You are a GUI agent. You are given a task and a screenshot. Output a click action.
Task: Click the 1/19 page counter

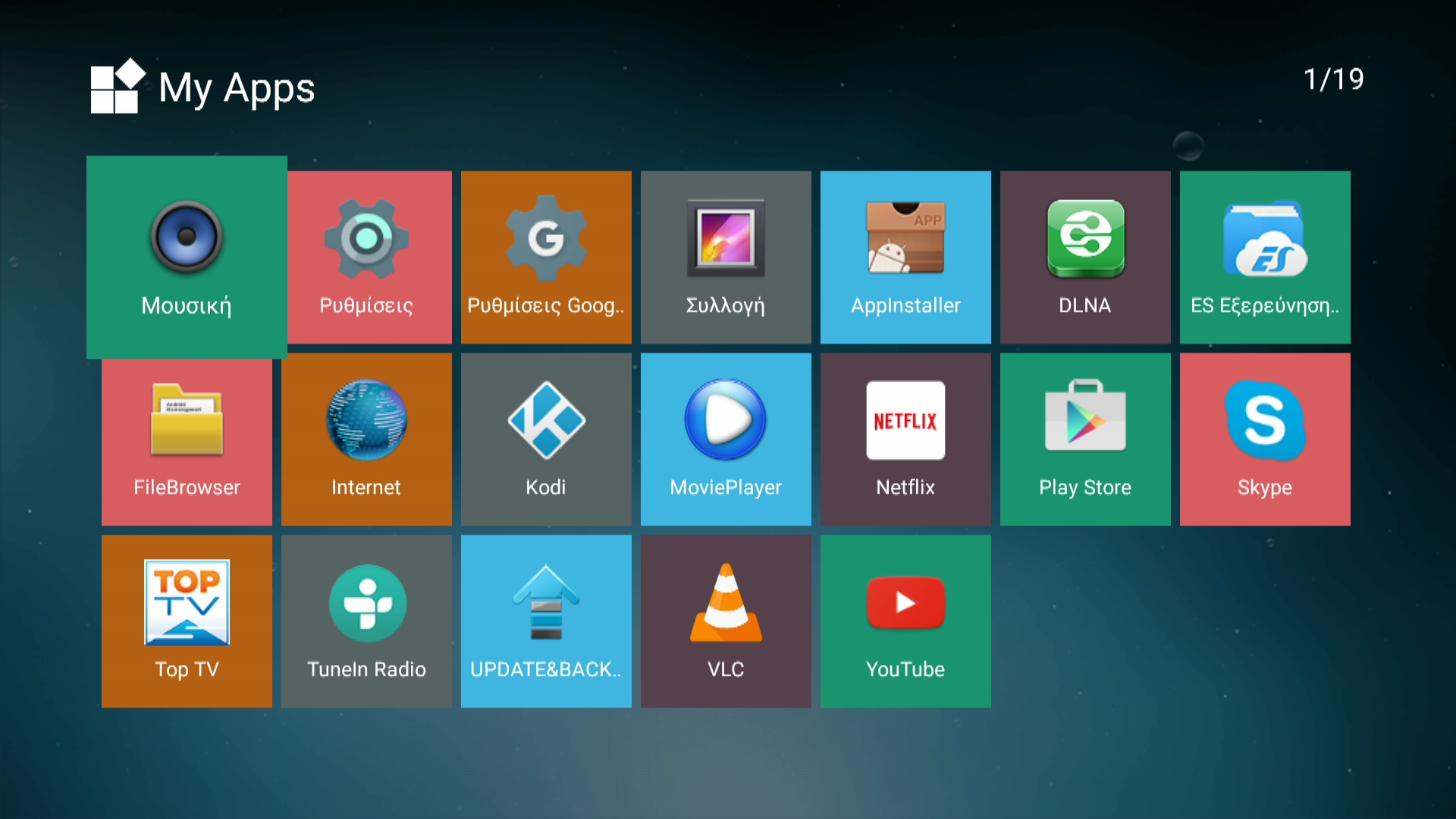coord(1333,79)
